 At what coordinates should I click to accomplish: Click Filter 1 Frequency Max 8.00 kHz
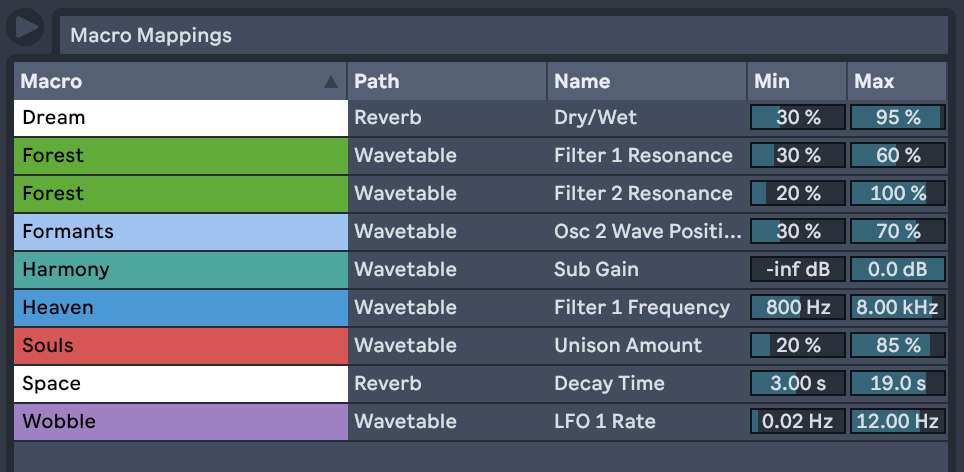[x=898, y=308]
